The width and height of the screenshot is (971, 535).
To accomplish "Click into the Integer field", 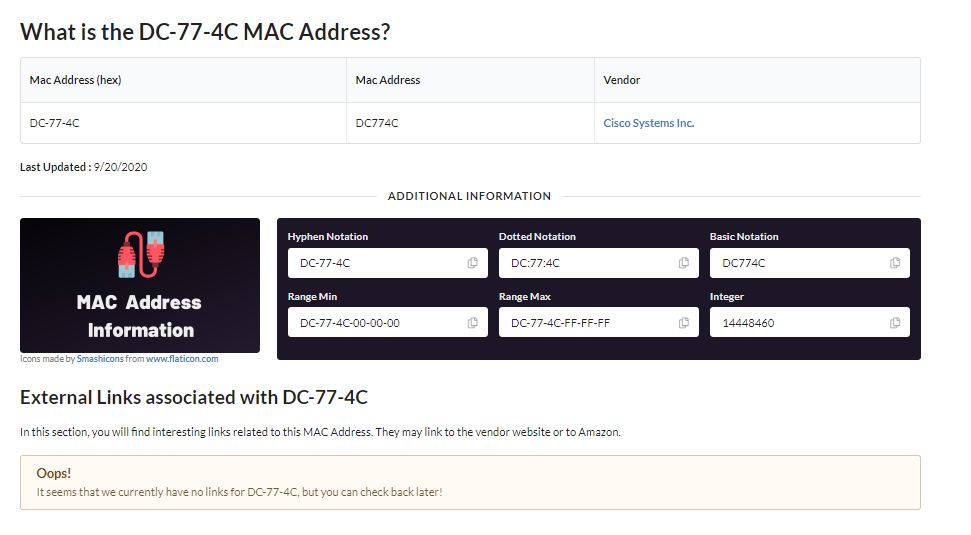I will pyautogui.click(x=797, y=323).
